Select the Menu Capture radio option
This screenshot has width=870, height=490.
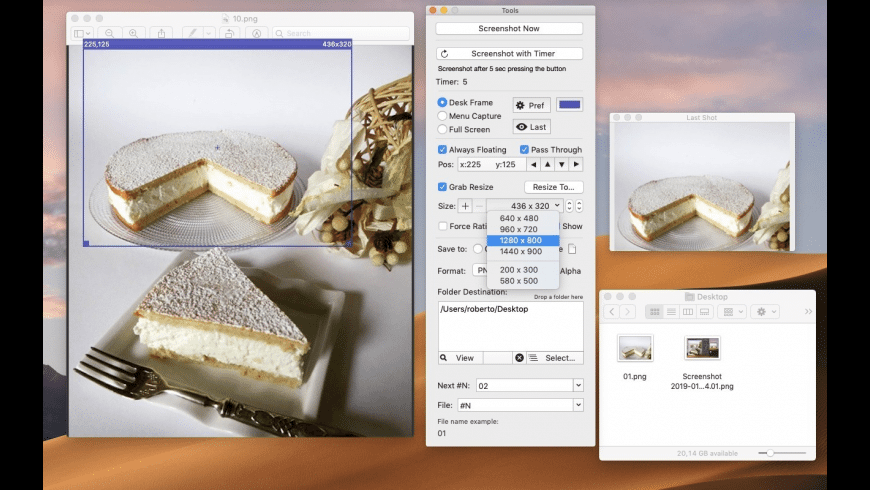[443, 116]
